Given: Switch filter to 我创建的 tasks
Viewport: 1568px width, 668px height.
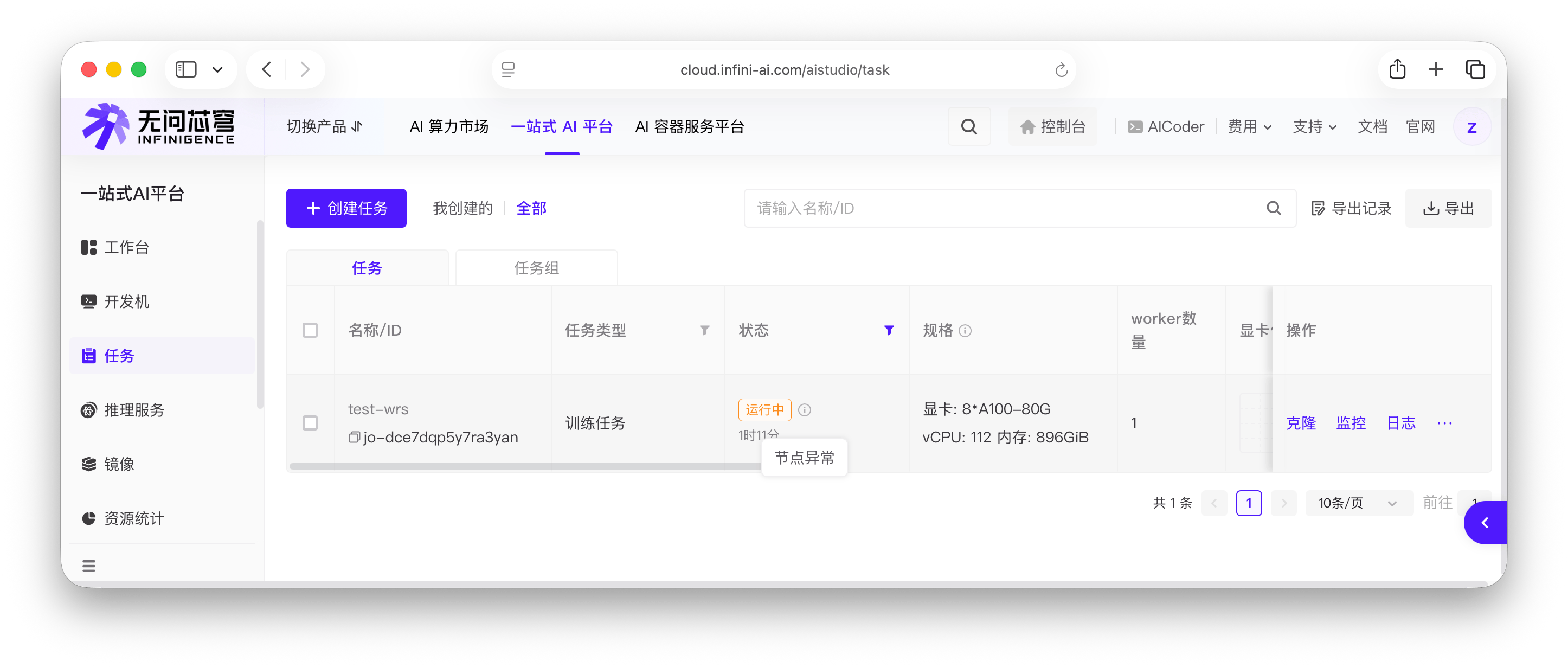Looking at the screenshot, I should pyautogui.click(x=462, y=208).
